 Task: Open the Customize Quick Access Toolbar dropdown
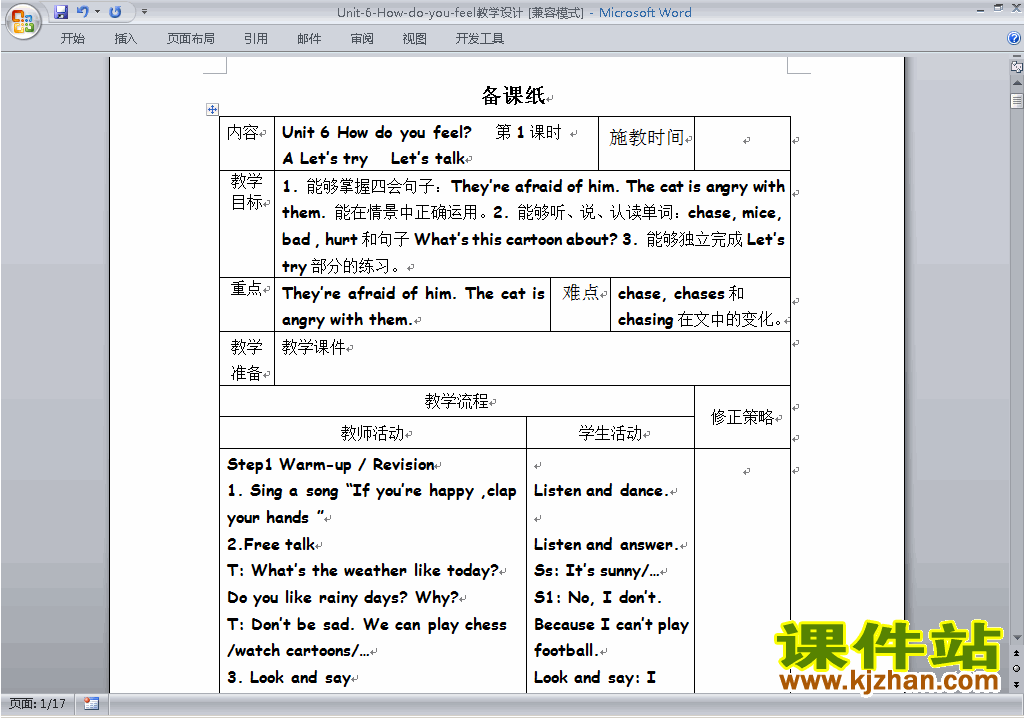pyautogui.click(x=144, y=12)
